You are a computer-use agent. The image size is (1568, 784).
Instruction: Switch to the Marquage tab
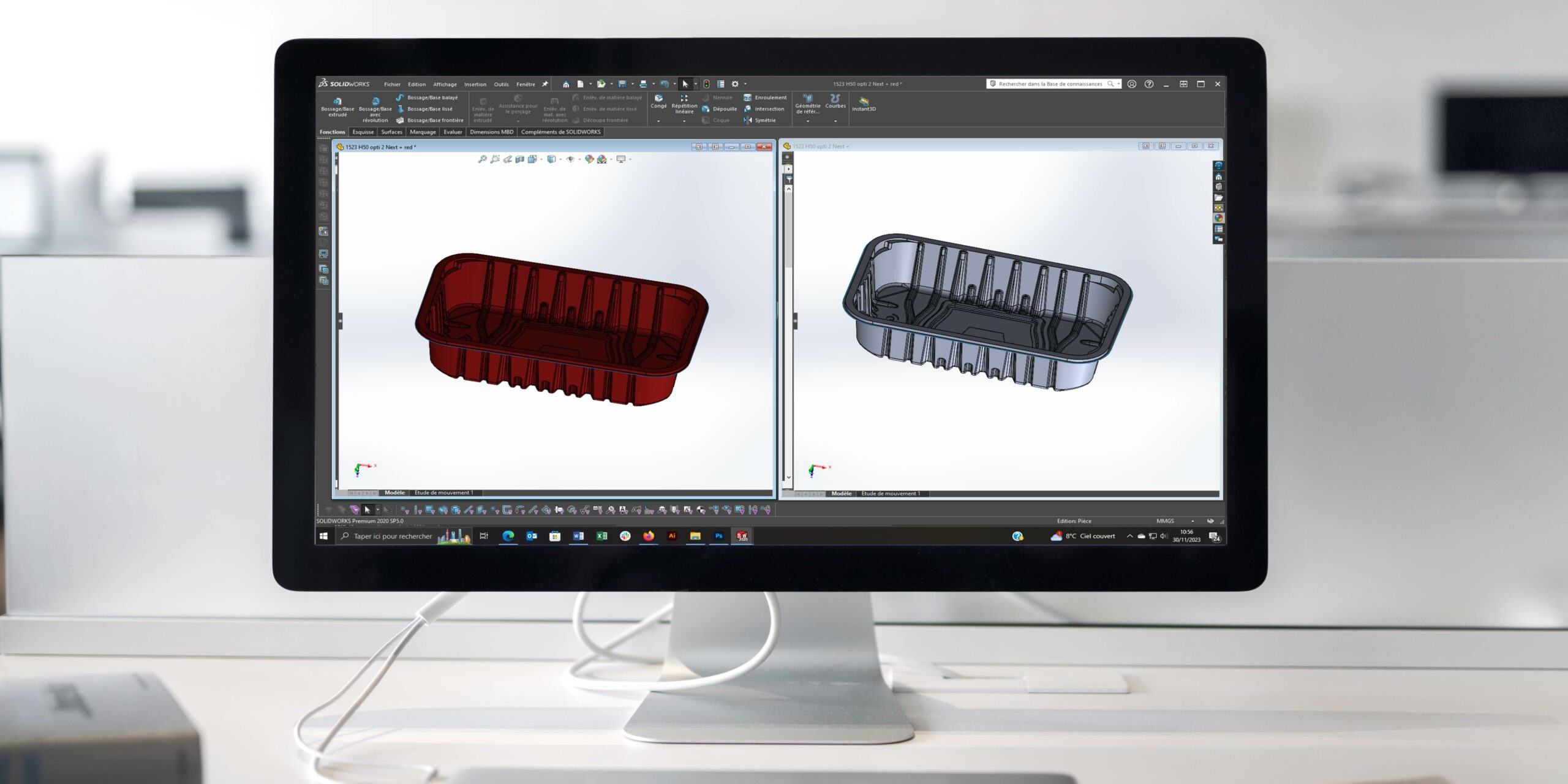point(423,132)
